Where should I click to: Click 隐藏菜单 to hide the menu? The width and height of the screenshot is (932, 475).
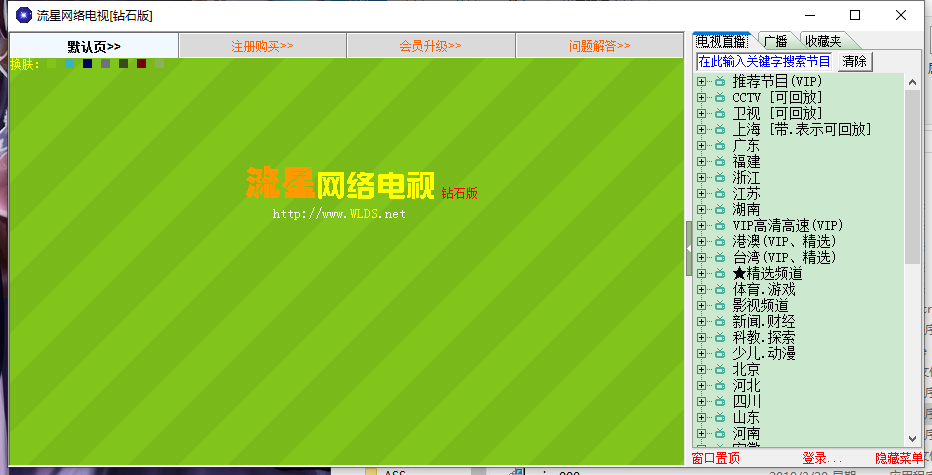coord(899,458)
